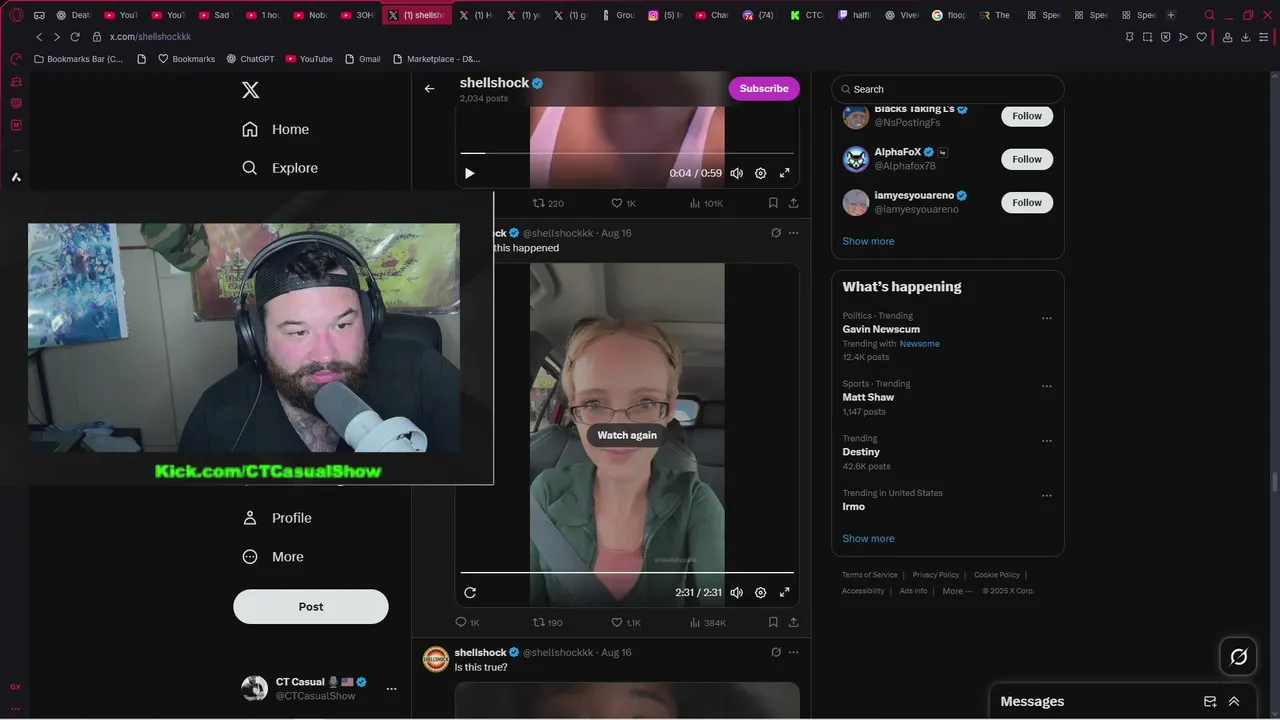
Task: View analytics showing 101K views
Action: (x=706, y=203)
